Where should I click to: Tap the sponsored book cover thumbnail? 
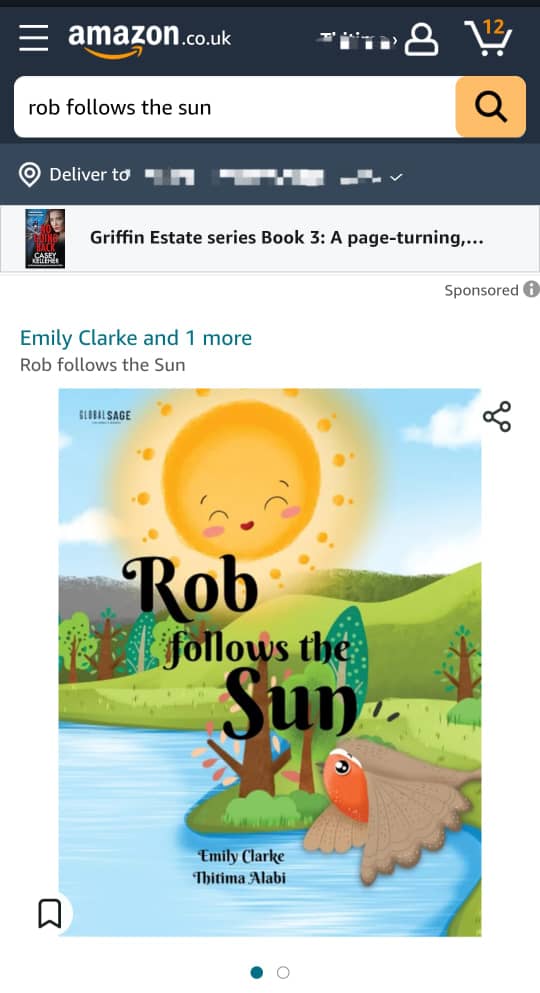pyautogui.click(x=45, y=239)
